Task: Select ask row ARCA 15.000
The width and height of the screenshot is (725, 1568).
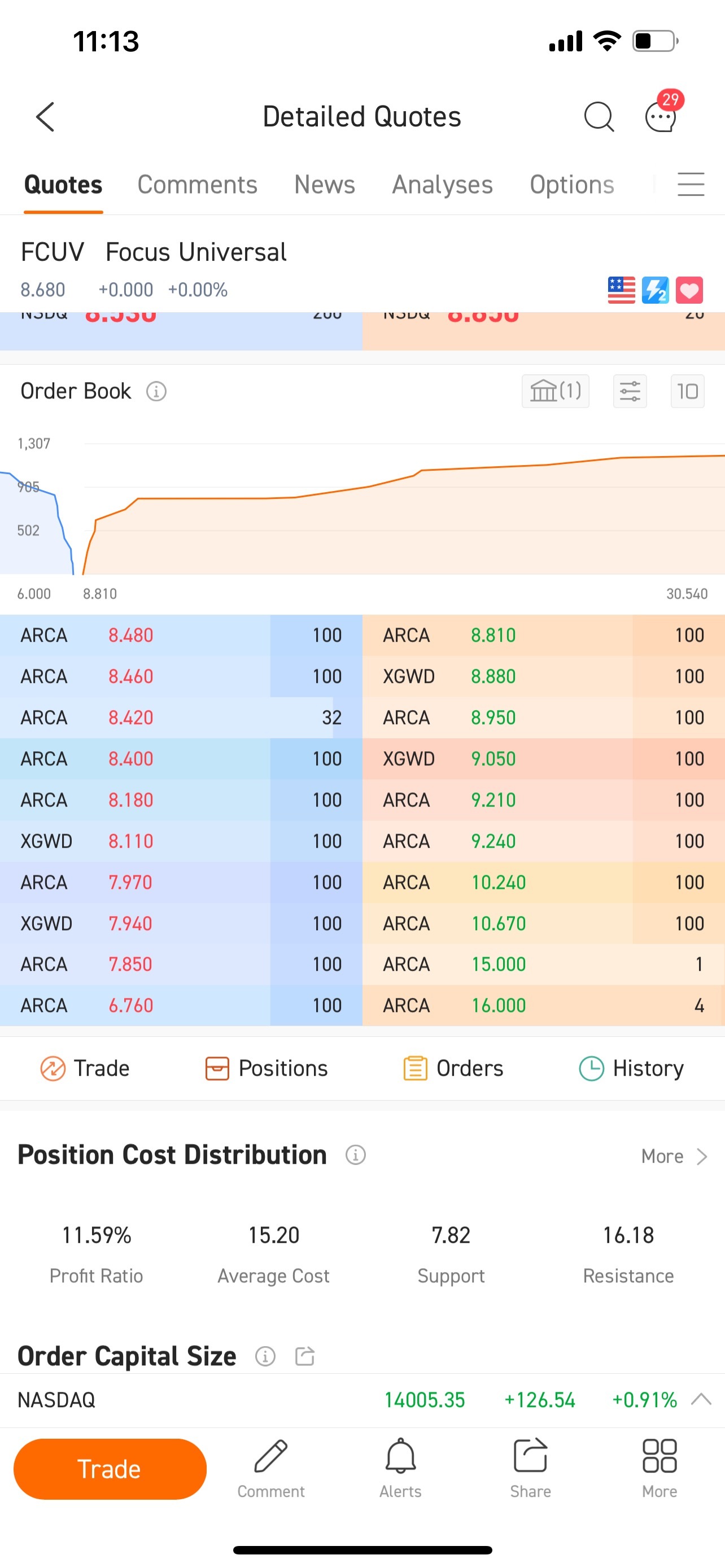Action: (544, 965)
